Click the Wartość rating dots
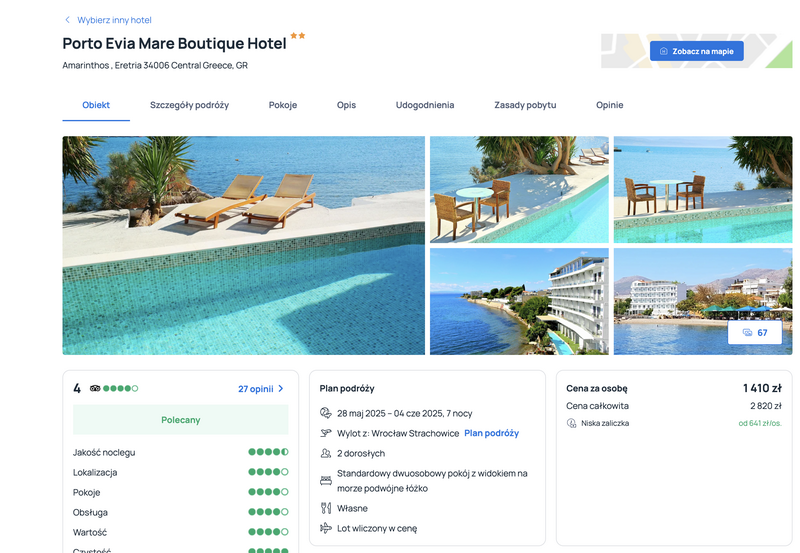800x553 pixels. tap(268, 532)
